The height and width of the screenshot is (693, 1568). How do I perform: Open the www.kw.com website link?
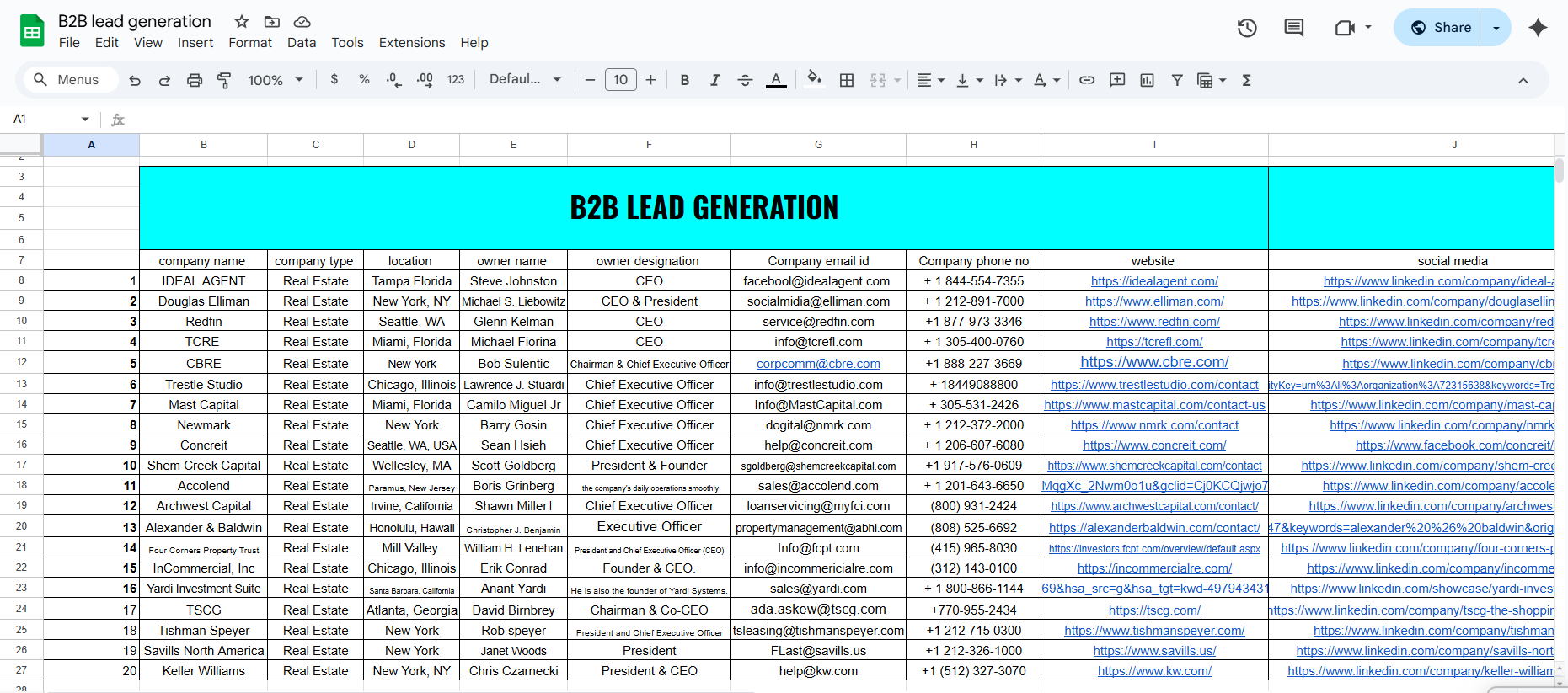click(x=1154, y=671)
